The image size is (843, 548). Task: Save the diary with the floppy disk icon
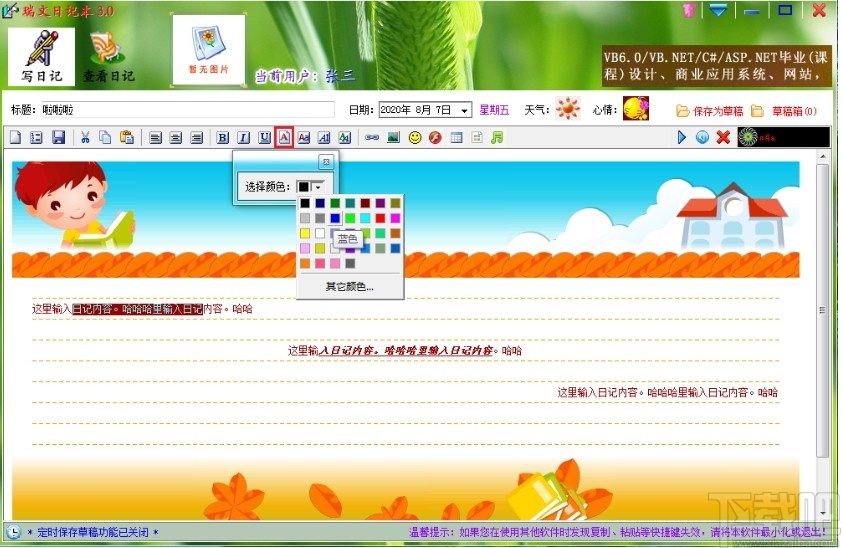tap(58, 138)
